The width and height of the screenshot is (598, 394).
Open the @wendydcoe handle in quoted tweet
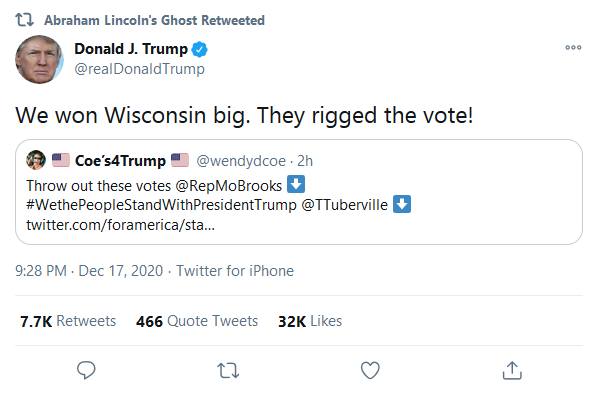(x=241, y=161)
